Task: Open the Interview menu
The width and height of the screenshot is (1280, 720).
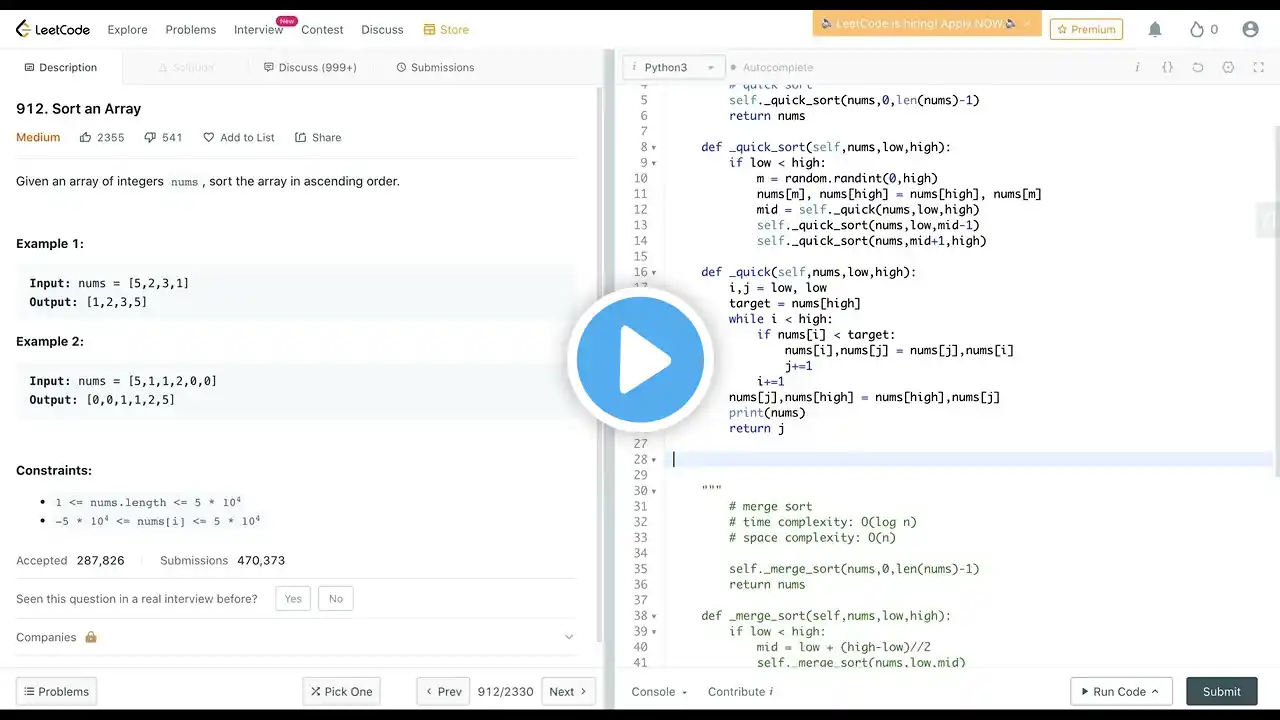Action: (259, 30)
